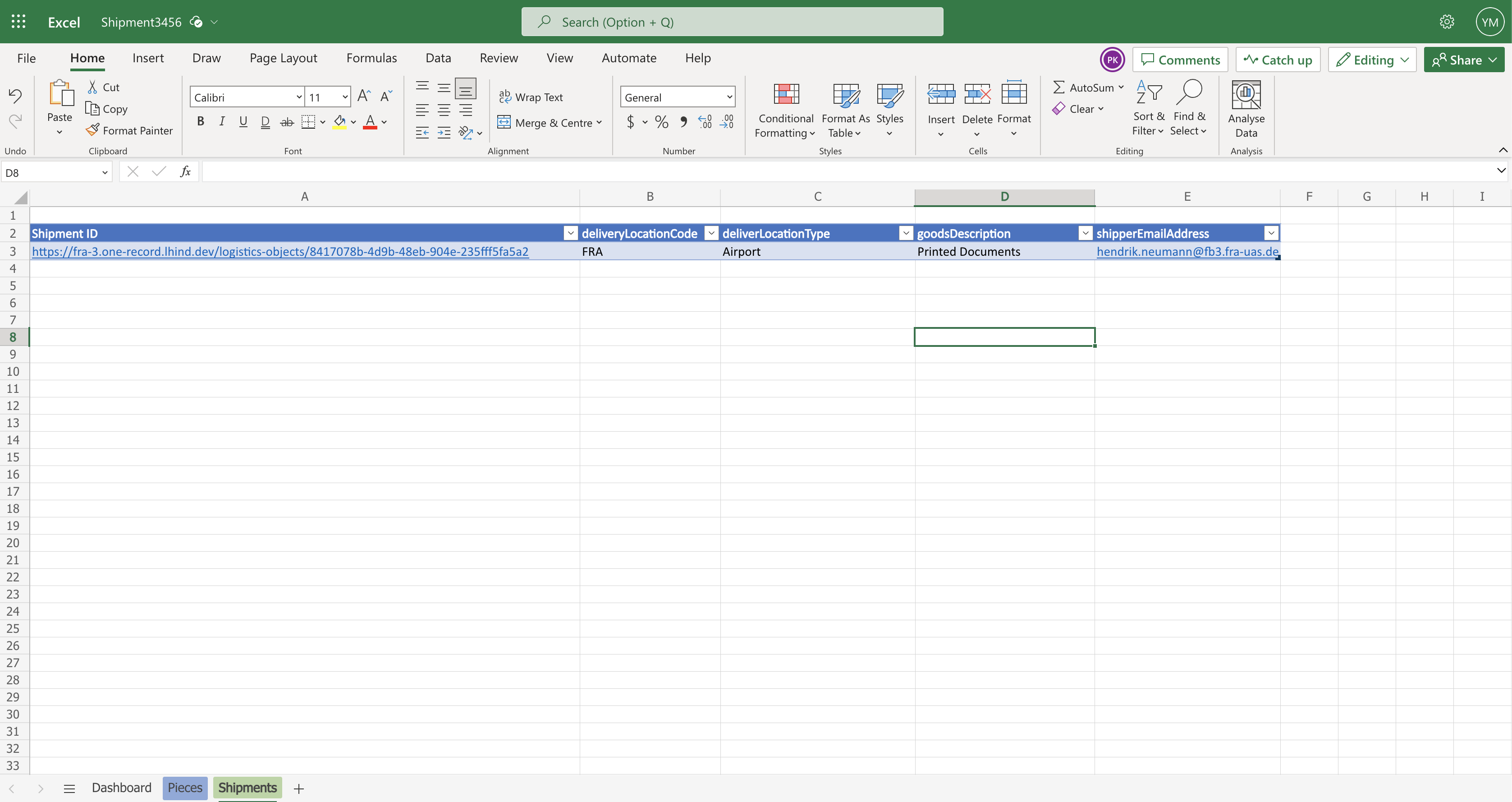Click the percent style icon
Screen dimensions: 1512x802
(x=661, y=121)
